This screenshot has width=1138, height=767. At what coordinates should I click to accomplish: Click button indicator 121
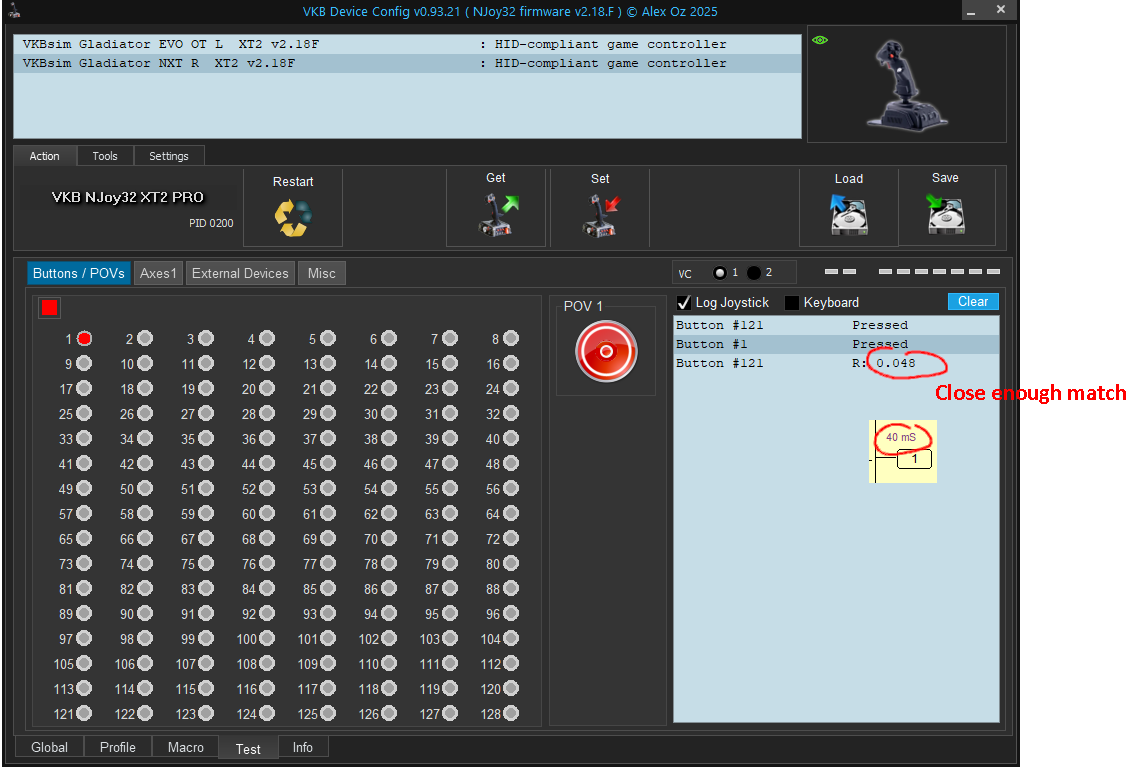pyautogui.click(x=84, y=713)
